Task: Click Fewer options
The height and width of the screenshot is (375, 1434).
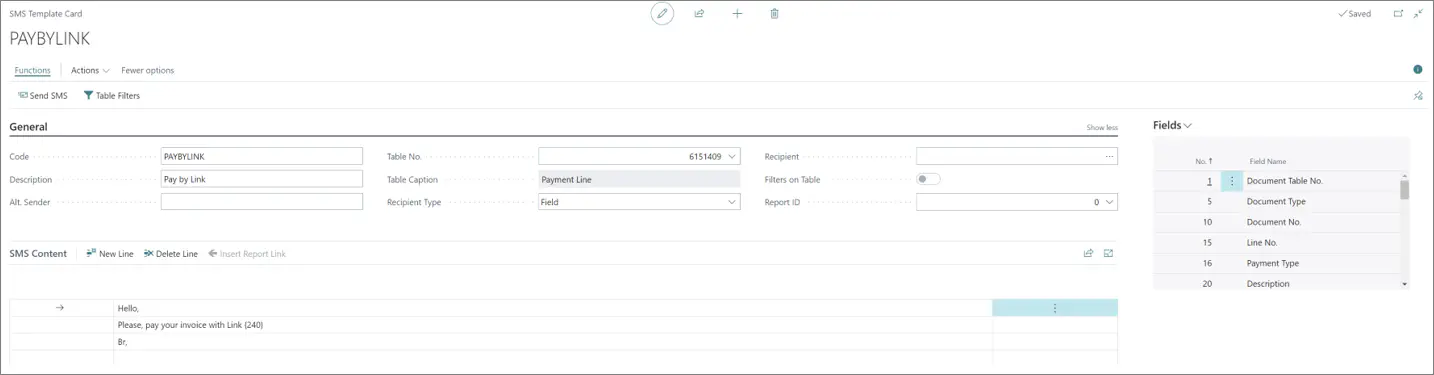Action: pyautogui.click(x=147, y=70)
